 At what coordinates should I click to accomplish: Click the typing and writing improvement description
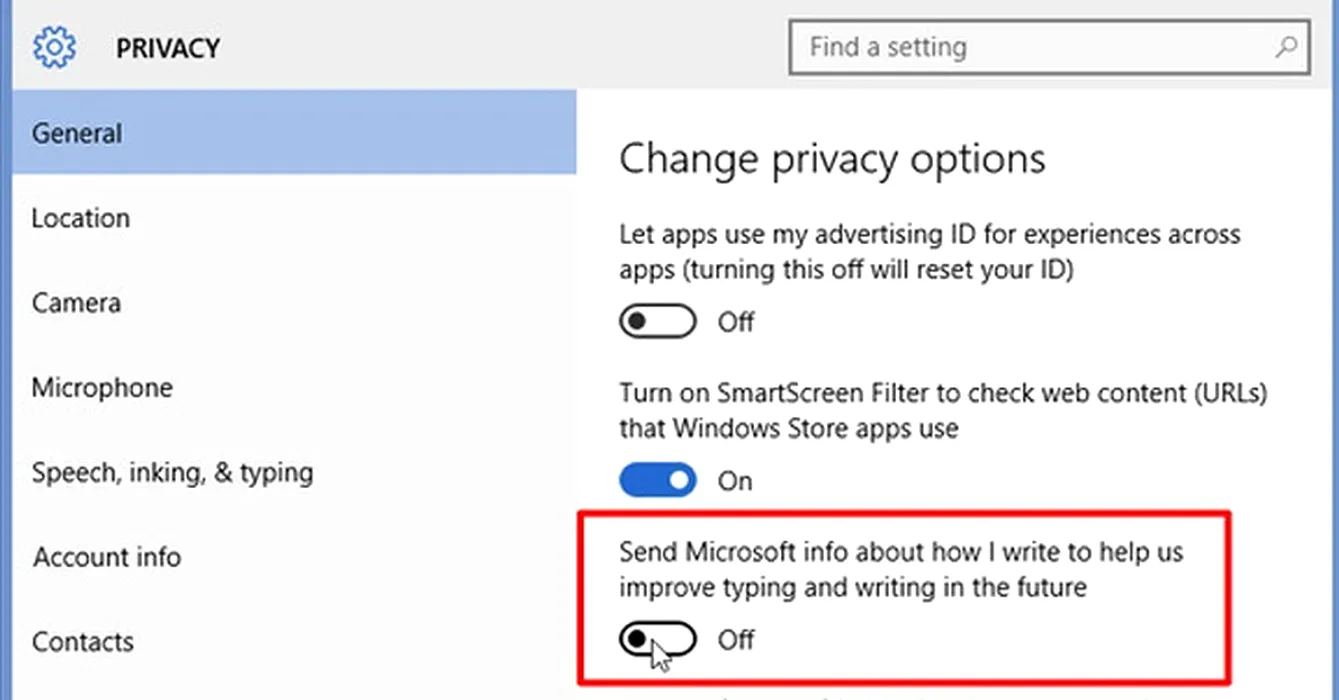(901, 569)
